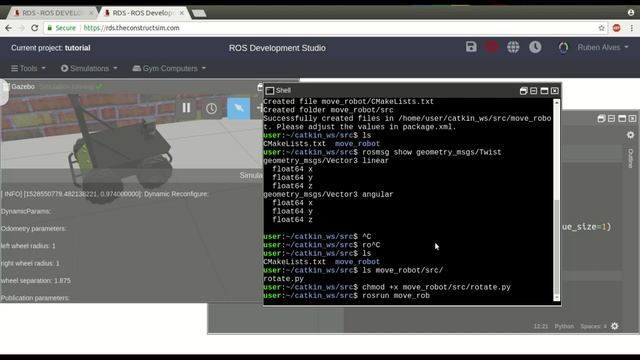Open the Simulations menu
Image resolution: width=640 pixels, height=360 pixels.
(89, 68)
